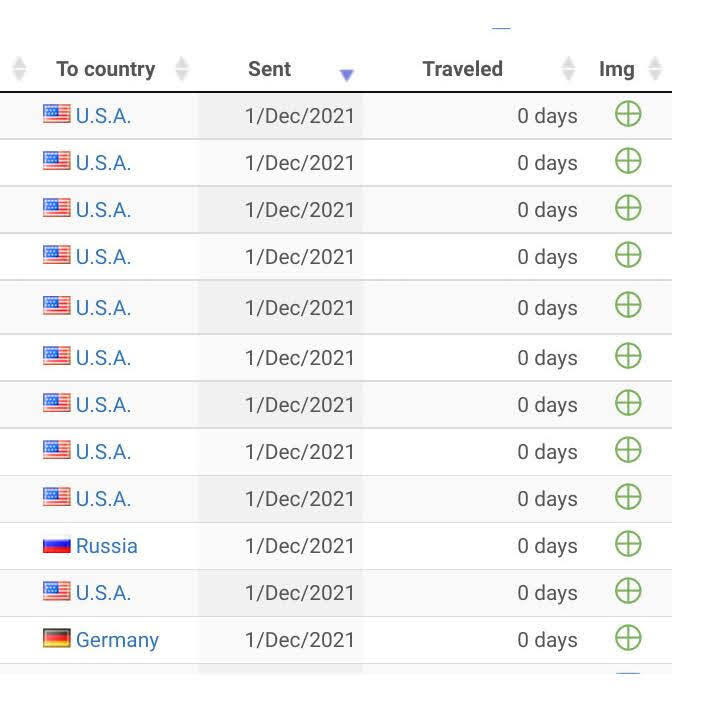Viewport: 703px width, 703px height.
Task: Click the Germany flag icon
Action: click(56, 638)
